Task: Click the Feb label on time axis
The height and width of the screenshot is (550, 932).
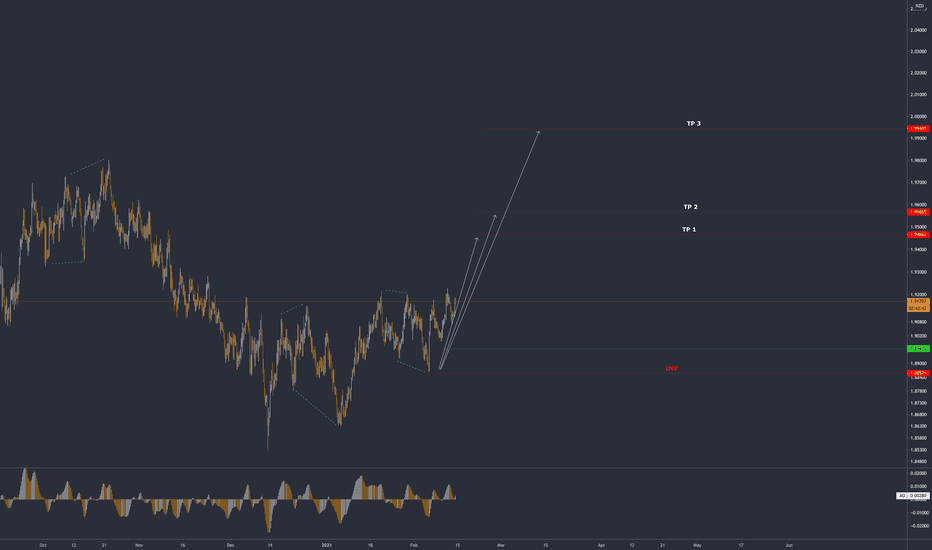Action: (414, 545)
